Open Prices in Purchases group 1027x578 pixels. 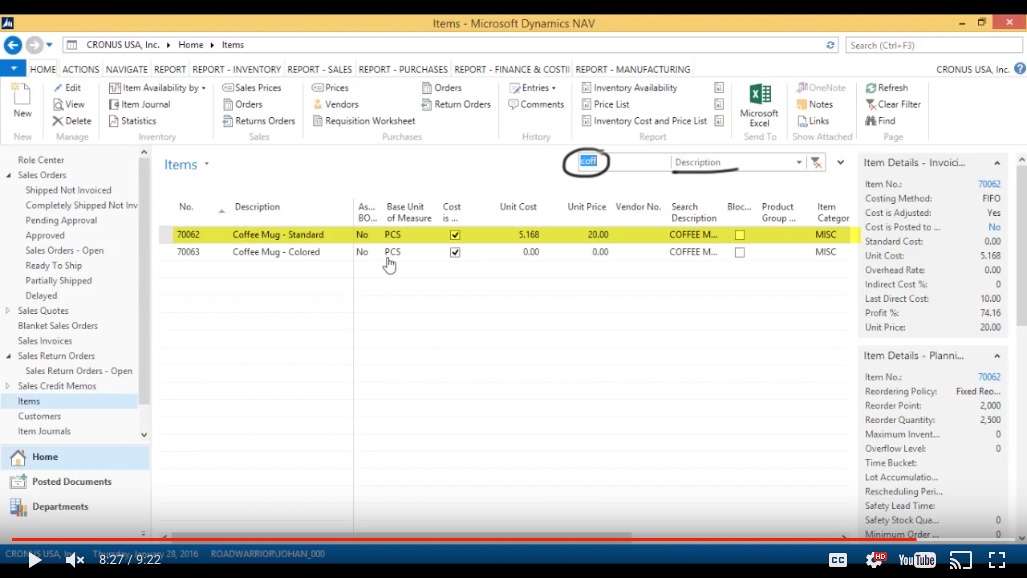pos(330,87)
